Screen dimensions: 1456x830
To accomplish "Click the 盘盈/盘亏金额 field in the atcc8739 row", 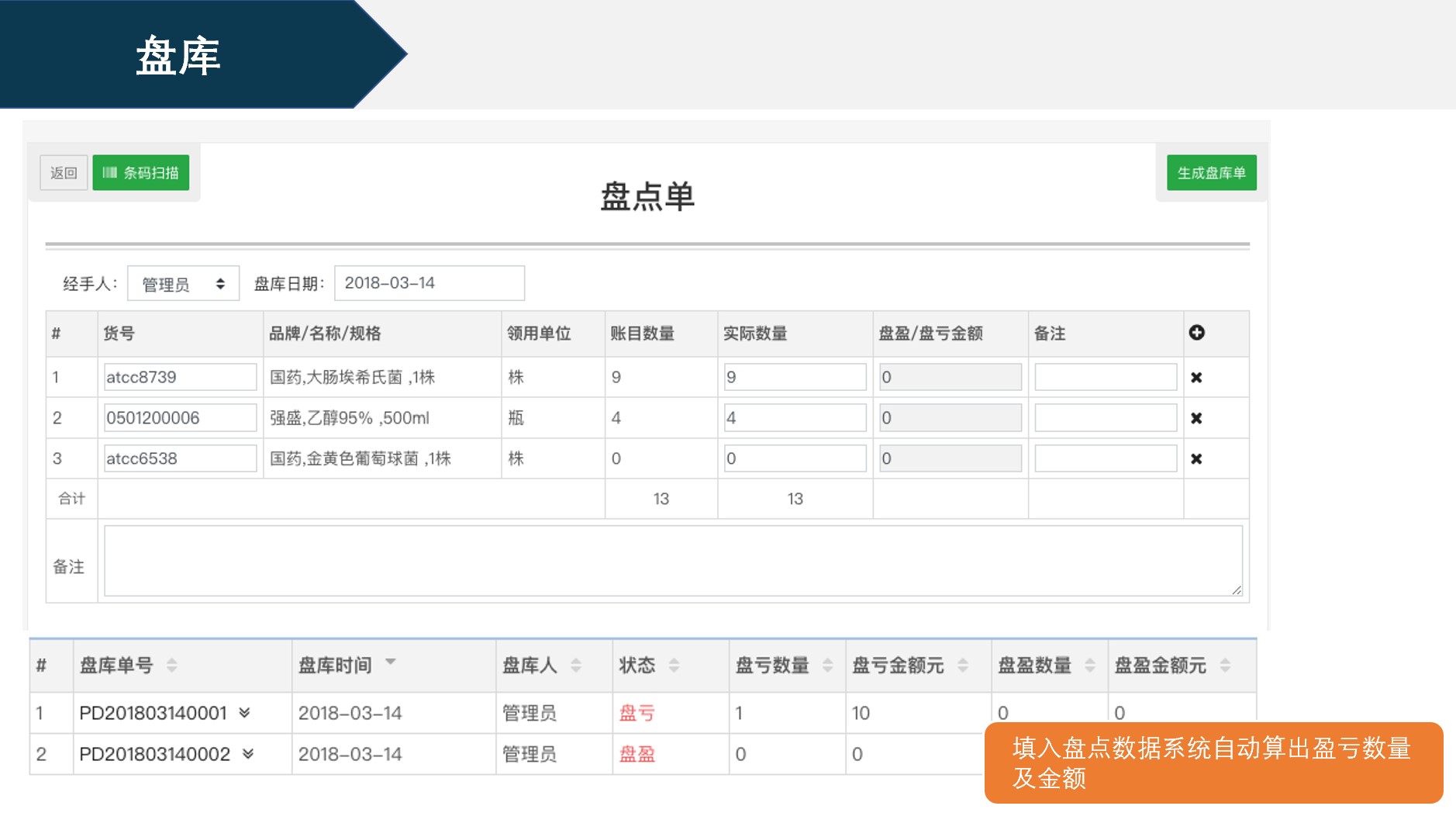I will (951, 377).
